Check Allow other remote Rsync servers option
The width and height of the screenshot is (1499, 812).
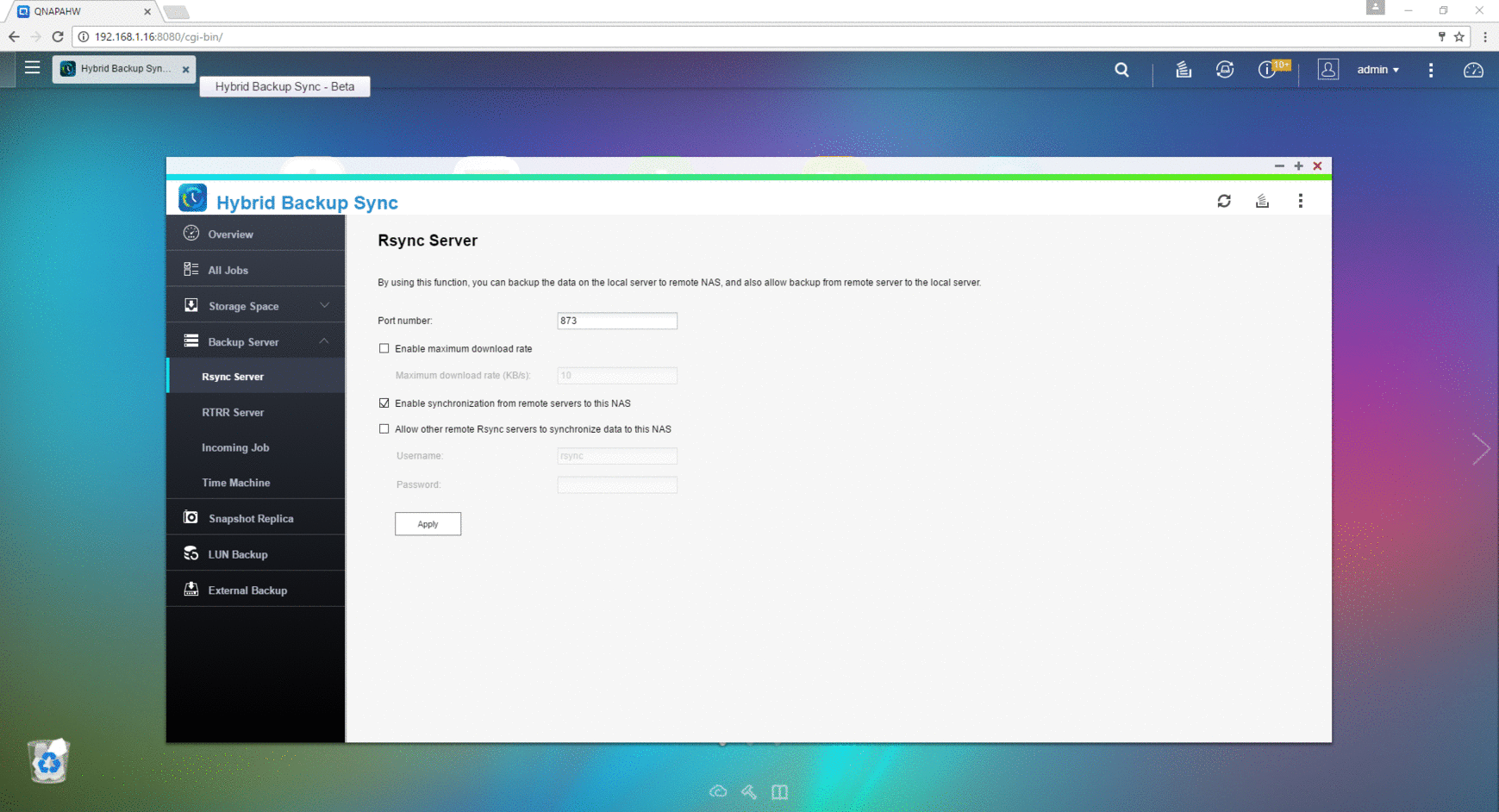coord(384,428)
